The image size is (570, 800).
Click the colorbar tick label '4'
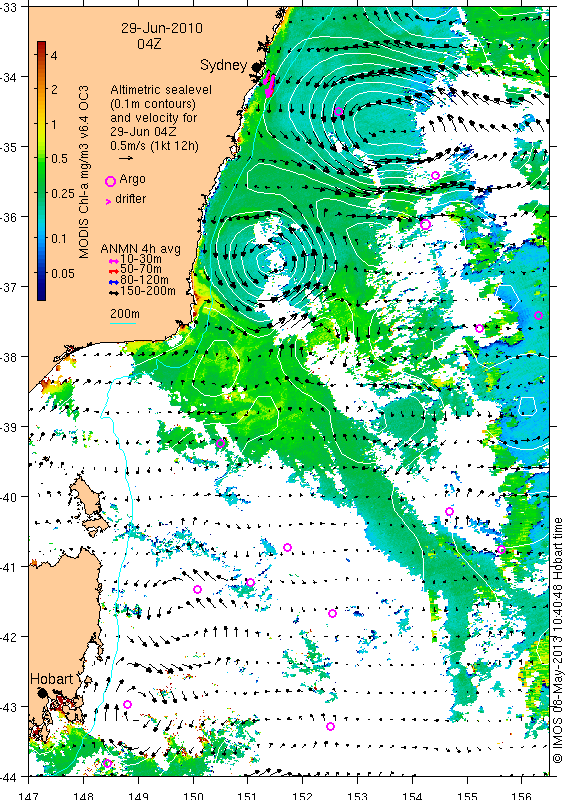54,55
